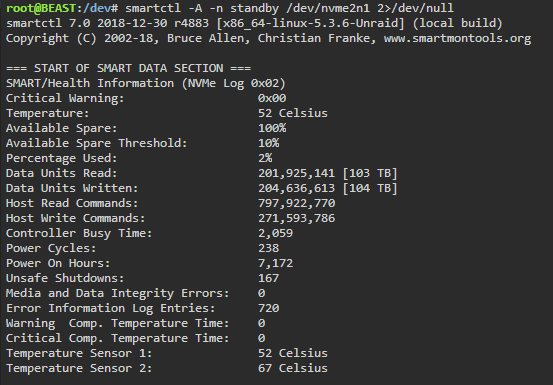Click the Host Read Commands value 797,922,770
The height and width of the screenshot is (385, 553).
point(296,203)
